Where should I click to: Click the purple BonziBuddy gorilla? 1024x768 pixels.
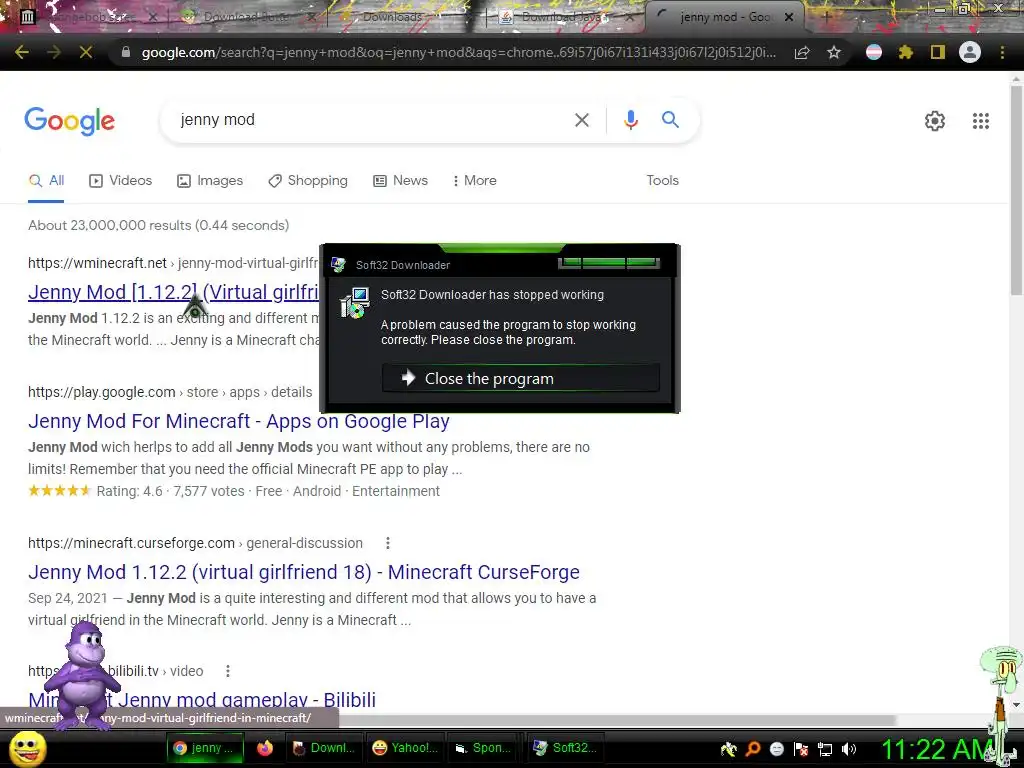click(x=82, y=675)
